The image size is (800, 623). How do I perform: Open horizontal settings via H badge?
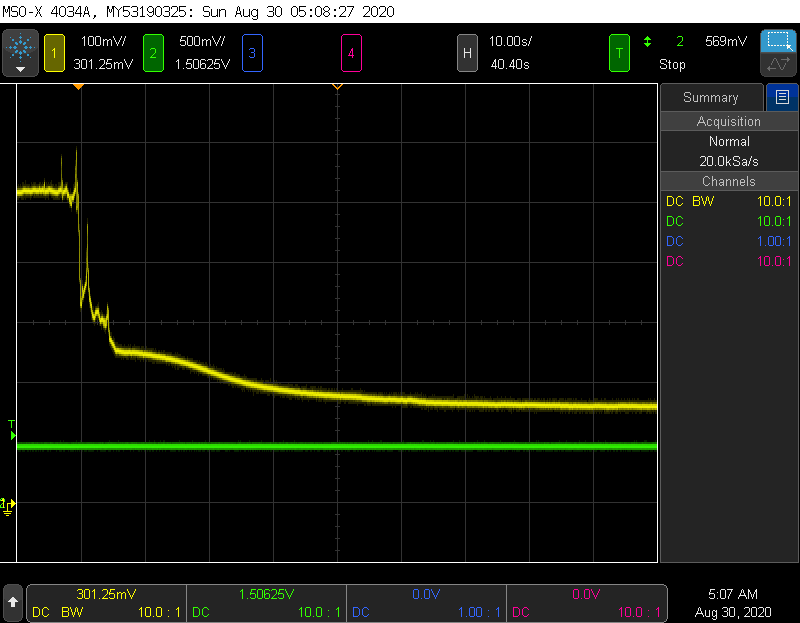[x=466, y=52]
